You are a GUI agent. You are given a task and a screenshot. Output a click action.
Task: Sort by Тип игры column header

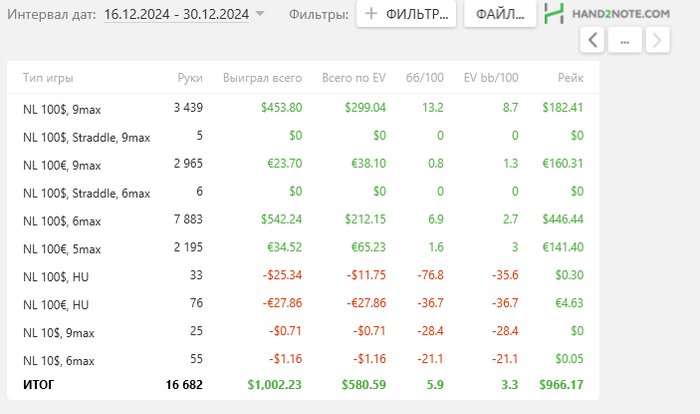(x=48, y=78)
